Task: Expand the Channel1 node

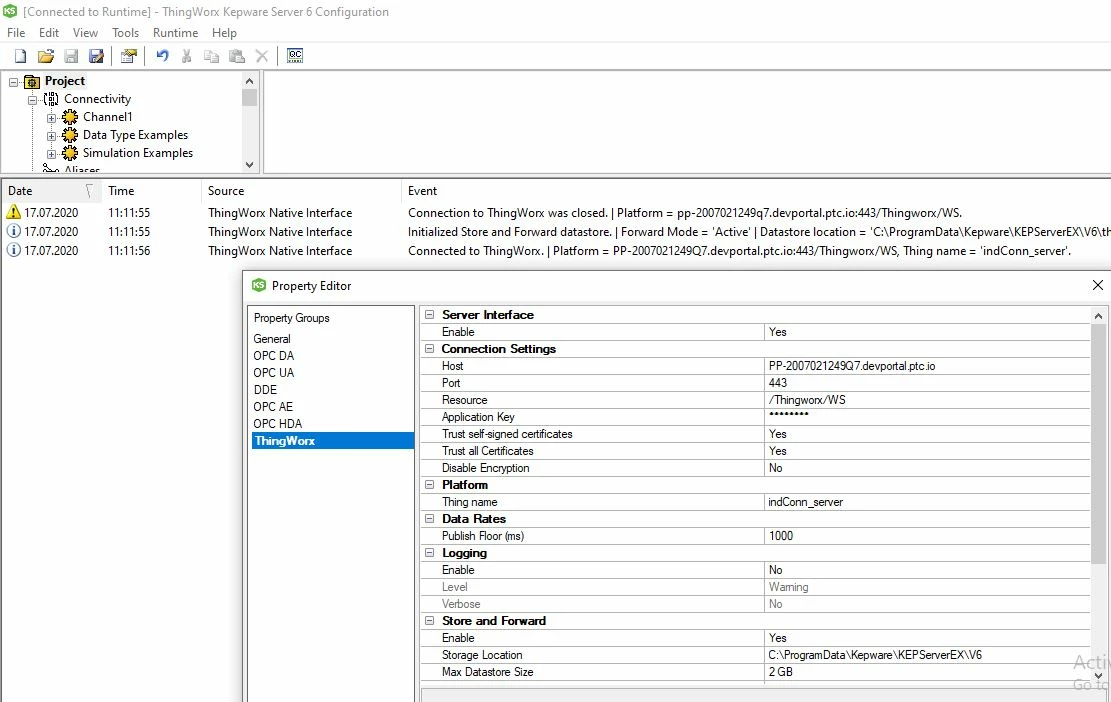Action: [51, 118]
